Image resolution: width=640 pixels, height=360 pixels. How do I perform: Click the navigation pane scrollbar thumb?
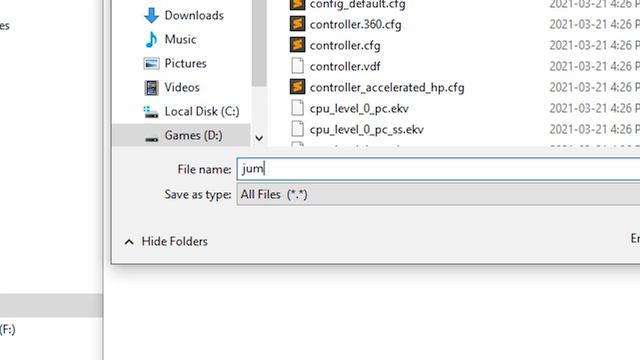click(x=259, y=43)
